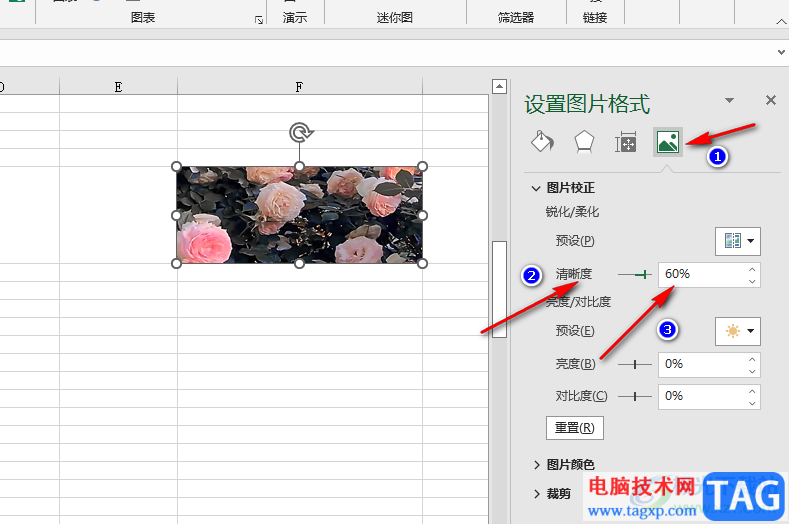
Task: Click the 对比度(C) slider
Action: pyautogui.click(x=635, y=397)
